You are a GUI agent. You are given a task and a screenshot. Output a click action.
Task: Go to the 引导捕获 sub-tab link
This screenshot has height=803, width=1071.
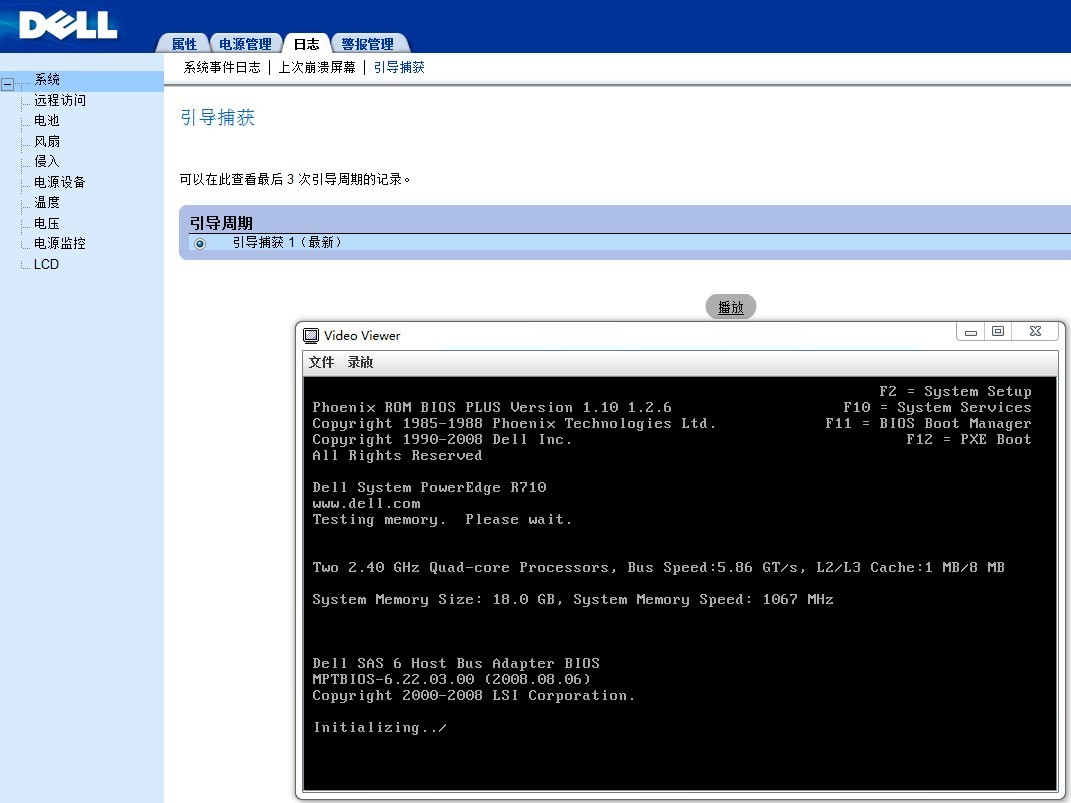click(x=399, y=67)
